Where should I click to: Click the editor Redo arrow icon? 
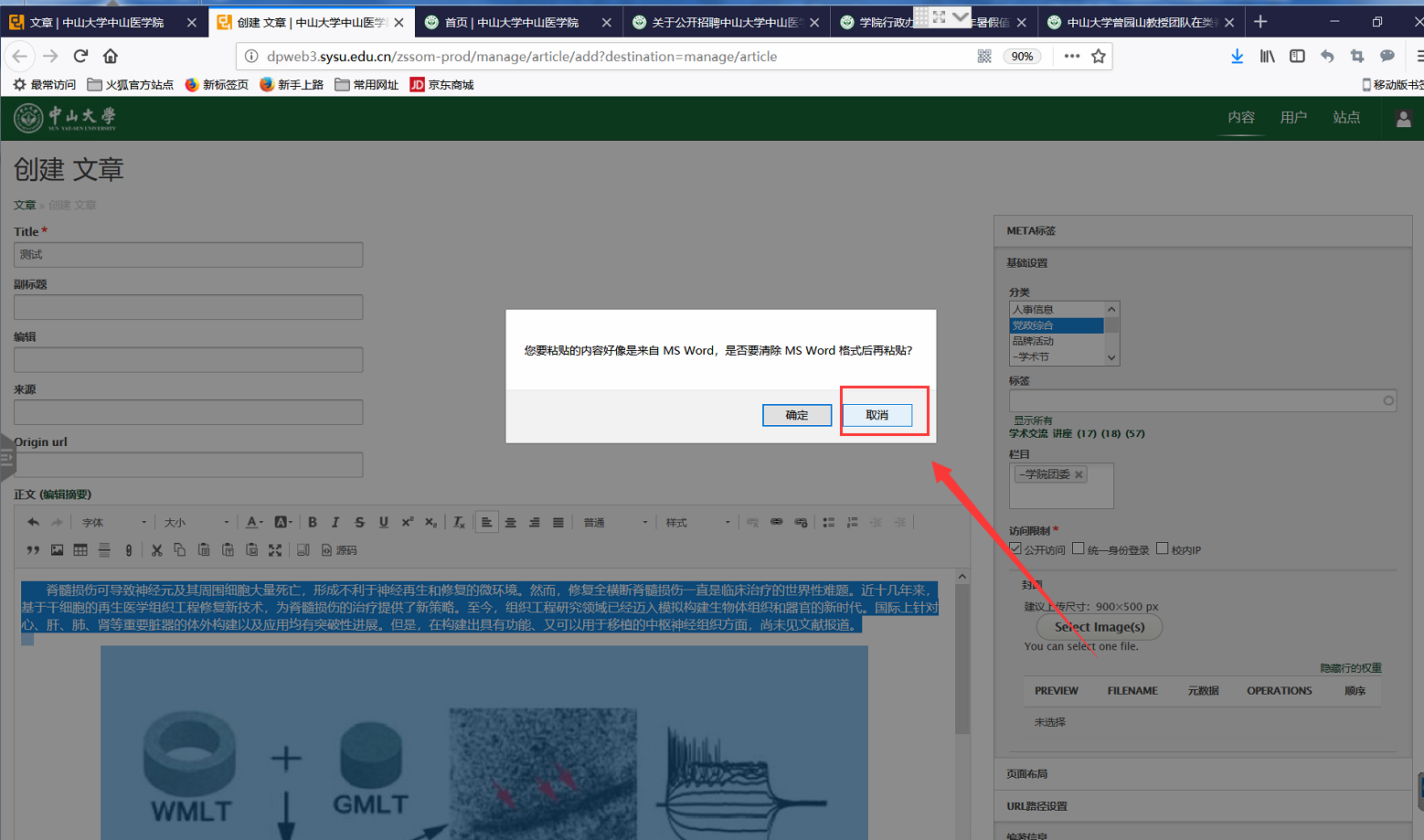57,522
